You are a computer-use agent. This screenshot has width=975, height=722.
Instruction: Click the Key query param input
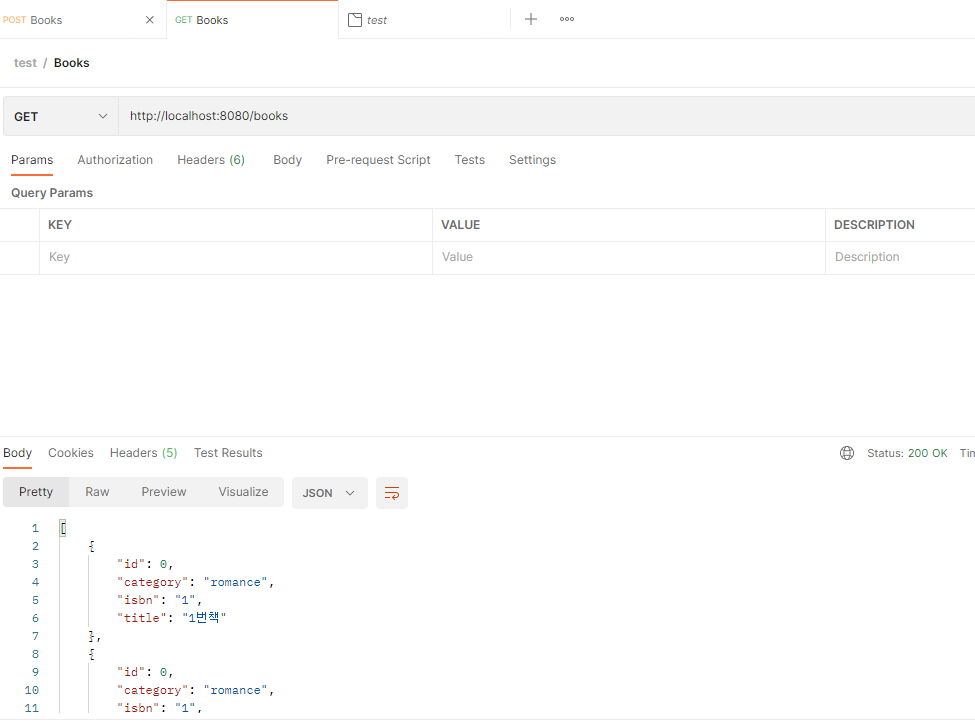[236, 257]
